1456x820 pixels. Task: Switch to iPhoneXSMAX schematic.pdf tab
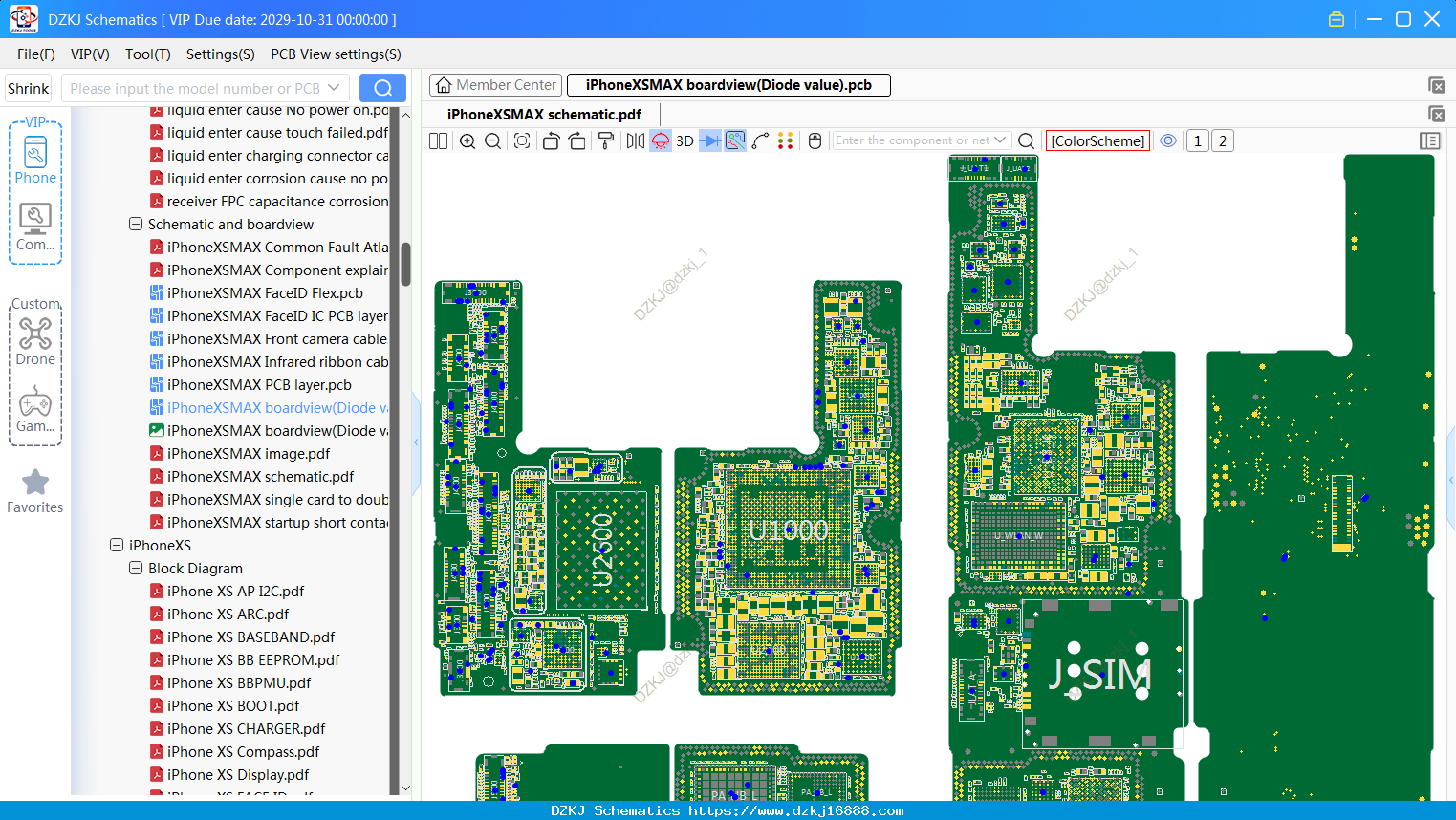(544, 114)
